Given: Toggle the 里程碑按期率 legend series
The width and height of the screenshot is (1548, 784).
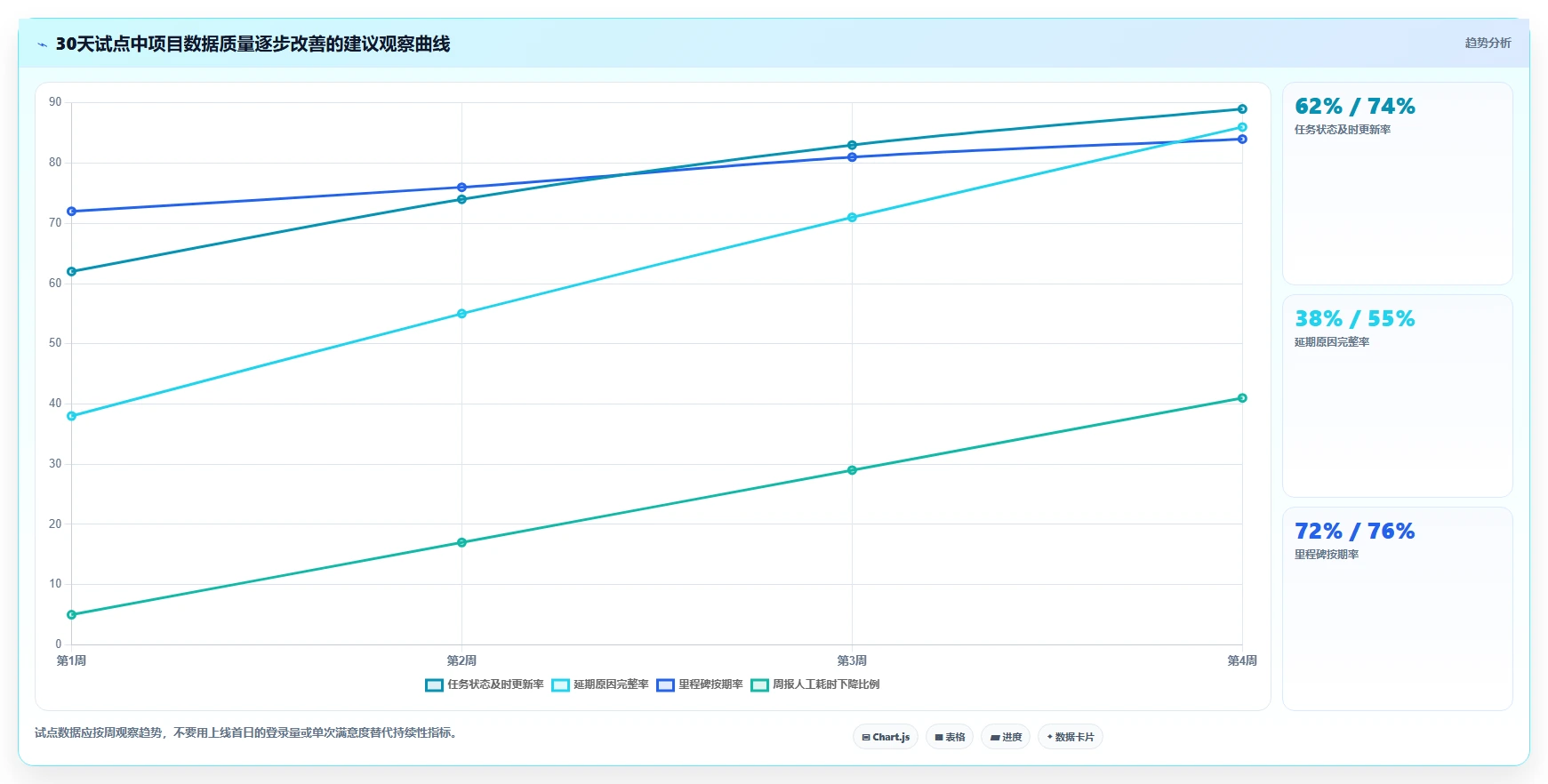Looking at the screenshot, I should coord(700,684).
